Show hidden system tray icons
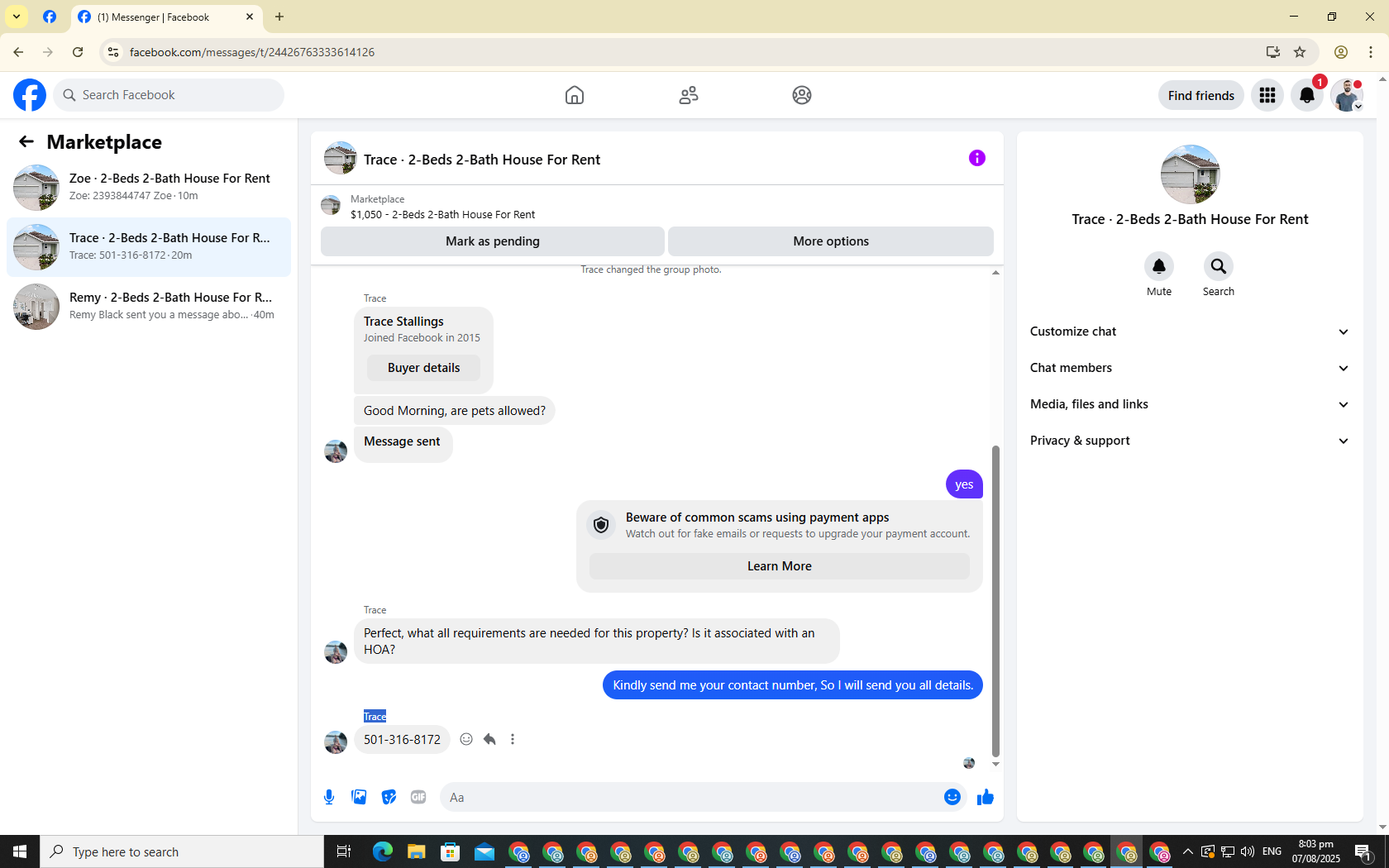 click(1187, 851)
